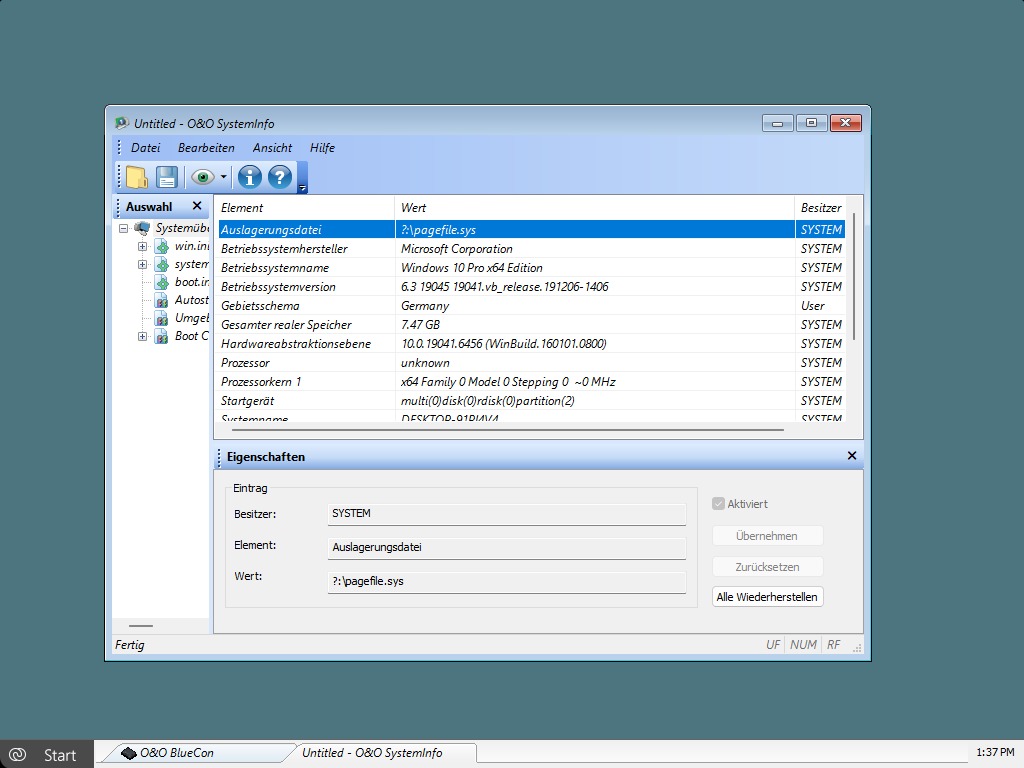This screenshot has width=1024, height=768.
Task: Expand the Boot C tree node
Action: pos(142,336)
